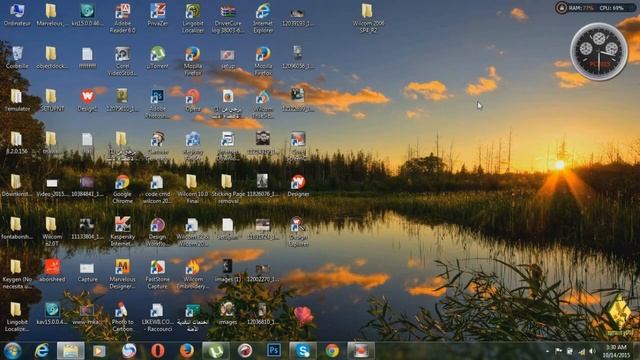Open the 12002270_1 image file

(x=262, y=271)
